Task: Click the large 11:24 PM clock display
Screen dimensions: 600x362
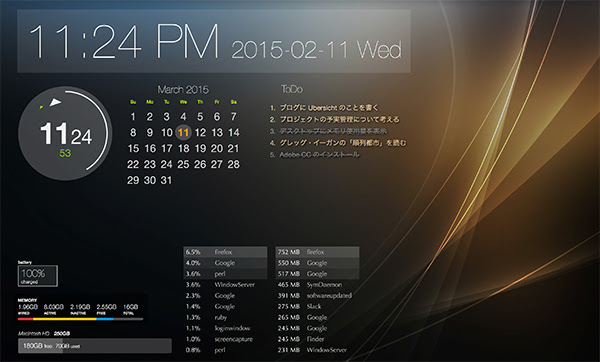Action: coord(124,41)
